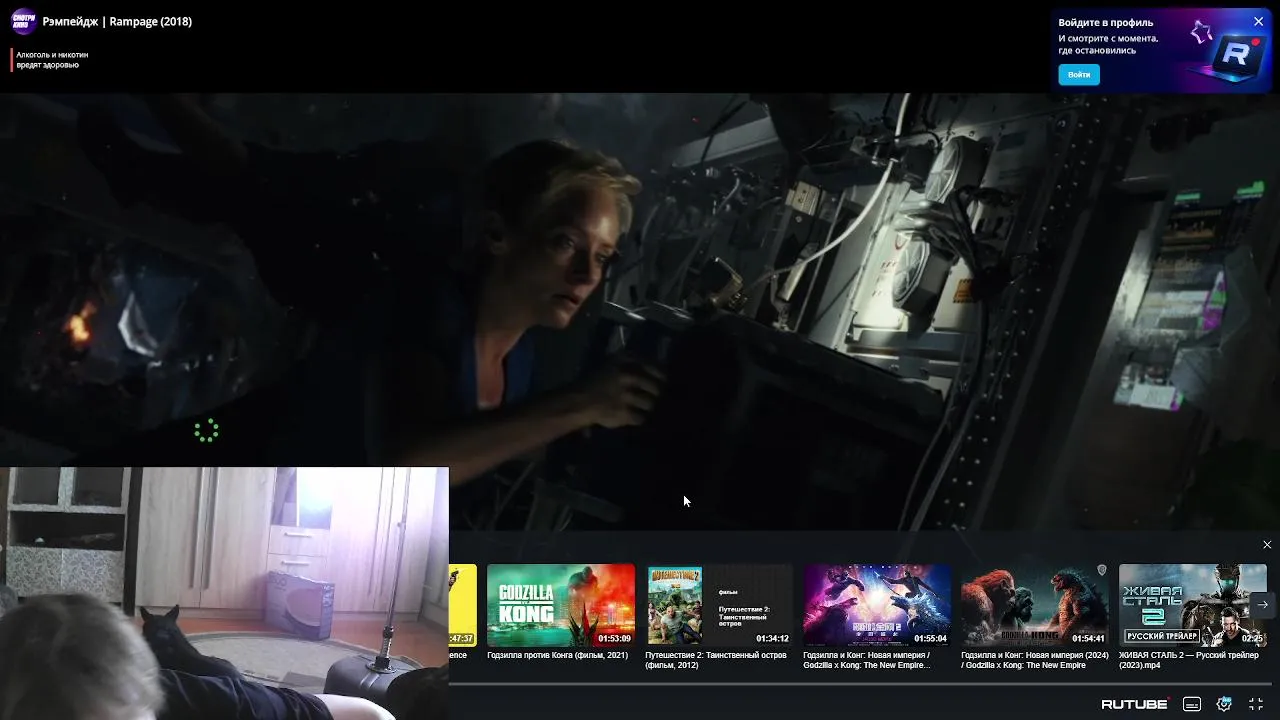Click the warning text "Алкоголь и никотин вредят здоровью"

coord(52,60)
